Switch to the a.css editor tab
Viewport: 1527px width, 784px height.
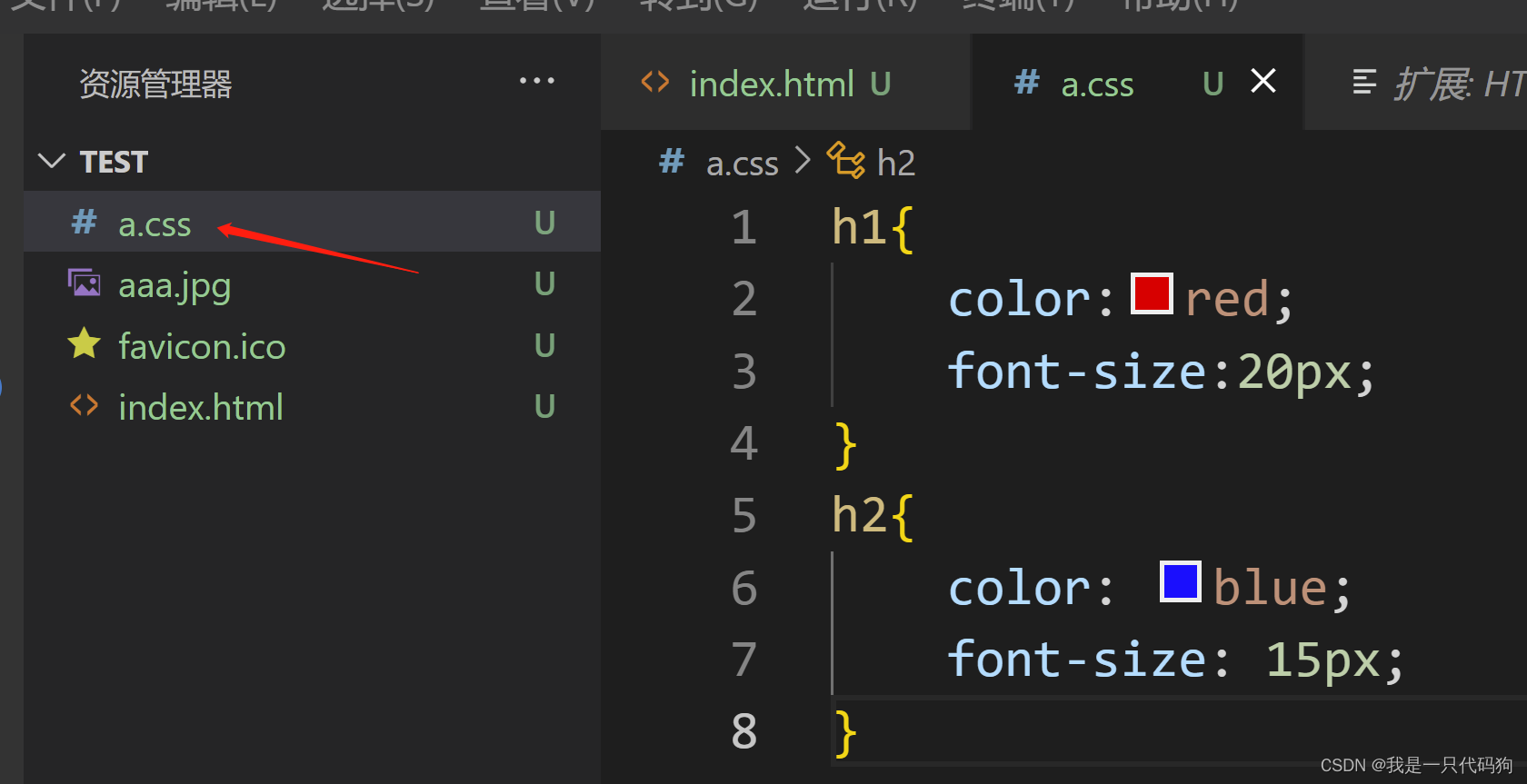[1137, 83]
